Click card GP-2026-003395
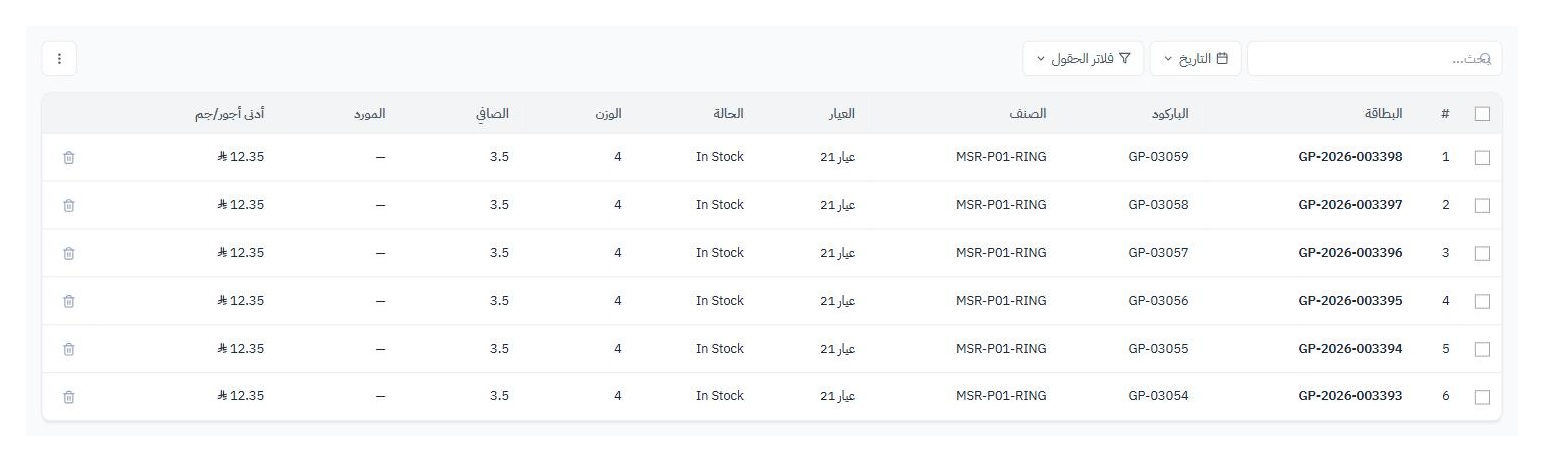The image size is (1544, 462). (x=1350, y=301)
